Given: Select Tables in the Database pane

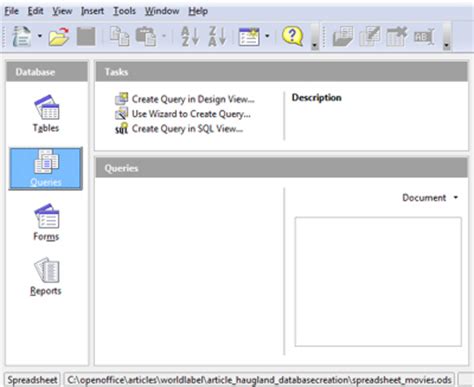Looking at the screenshot, I should point(46,114).
